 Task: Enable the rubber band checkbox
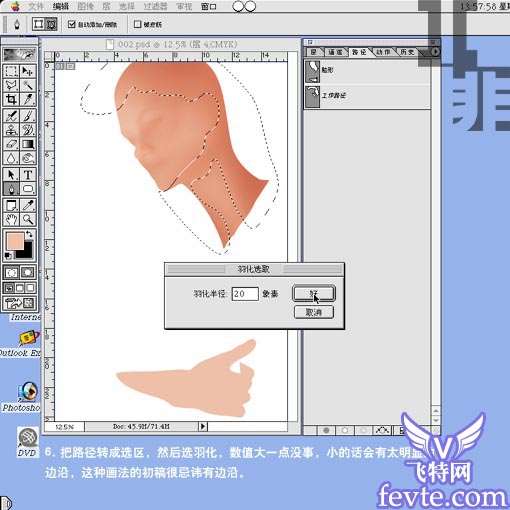point(137,24)
